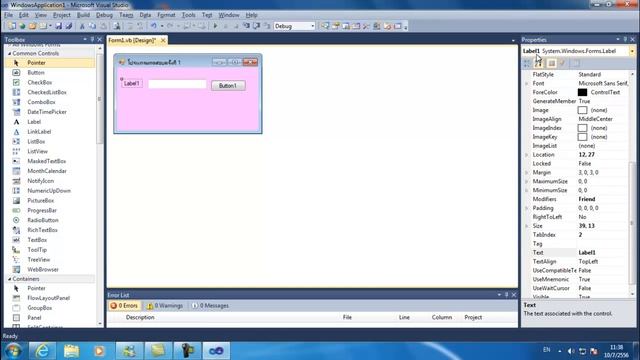The height and width of the screenshot is (360, 640).
Task: Sort error list by Project column
Action: [x=473, y=317]
